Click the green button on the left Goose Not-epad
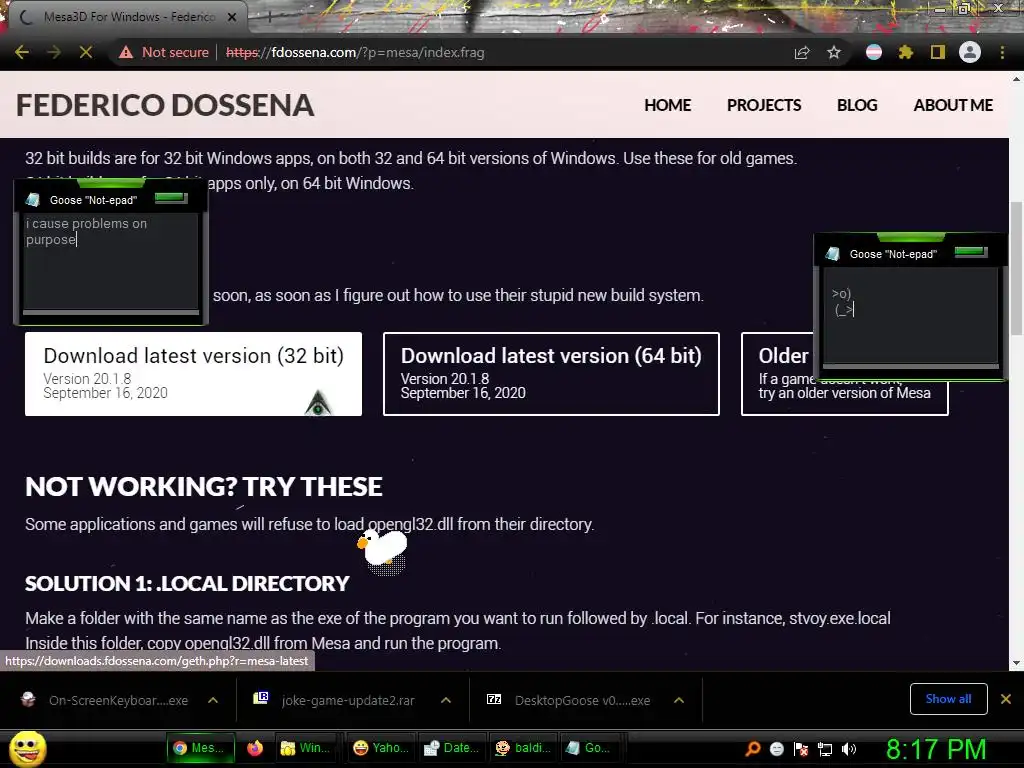The width and height of the screenshot is (1024, 768). click(x=172, y=198)
